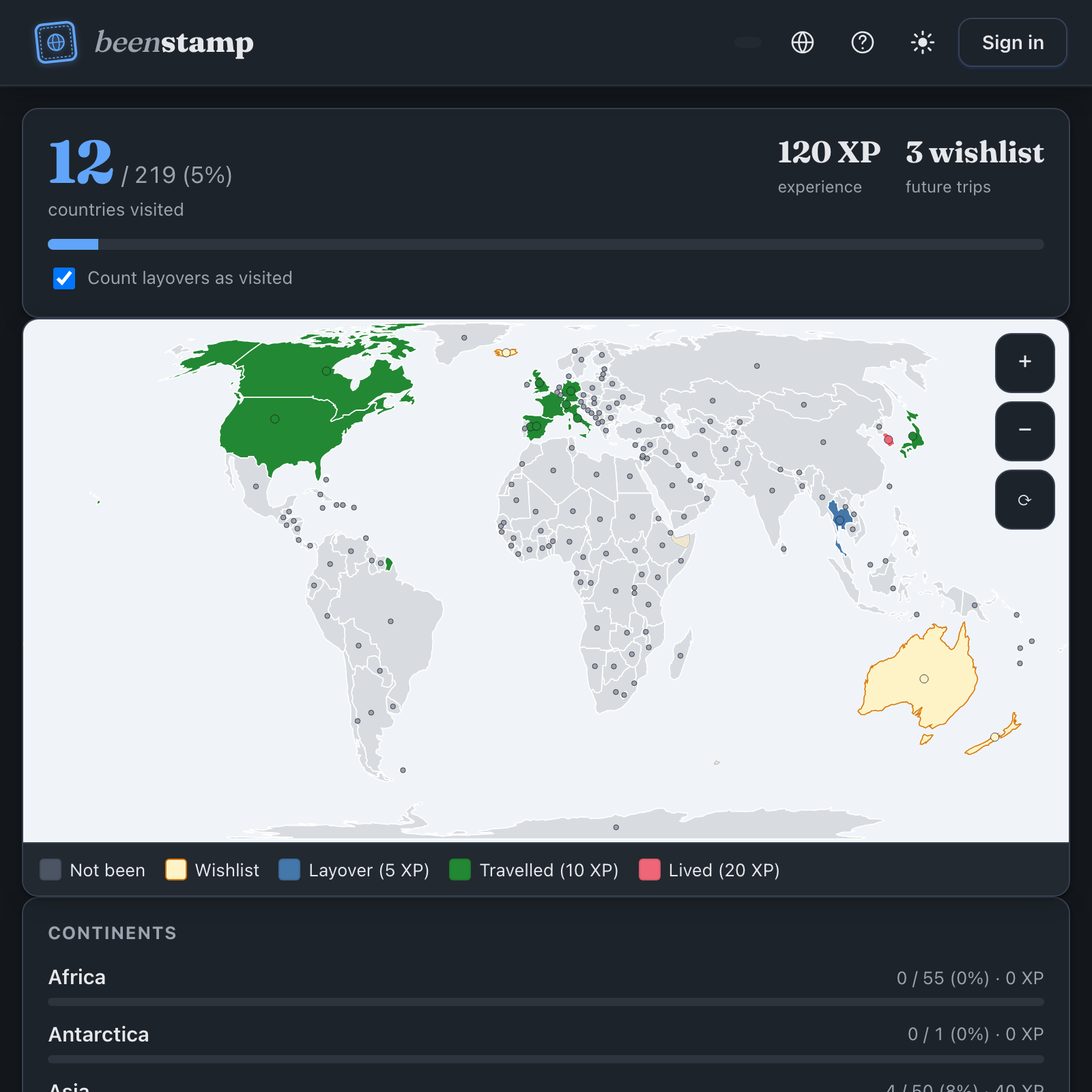Viewport: 1092px width, 1092px height.
Task: Select Australia on the map
Action: point(923,678)
